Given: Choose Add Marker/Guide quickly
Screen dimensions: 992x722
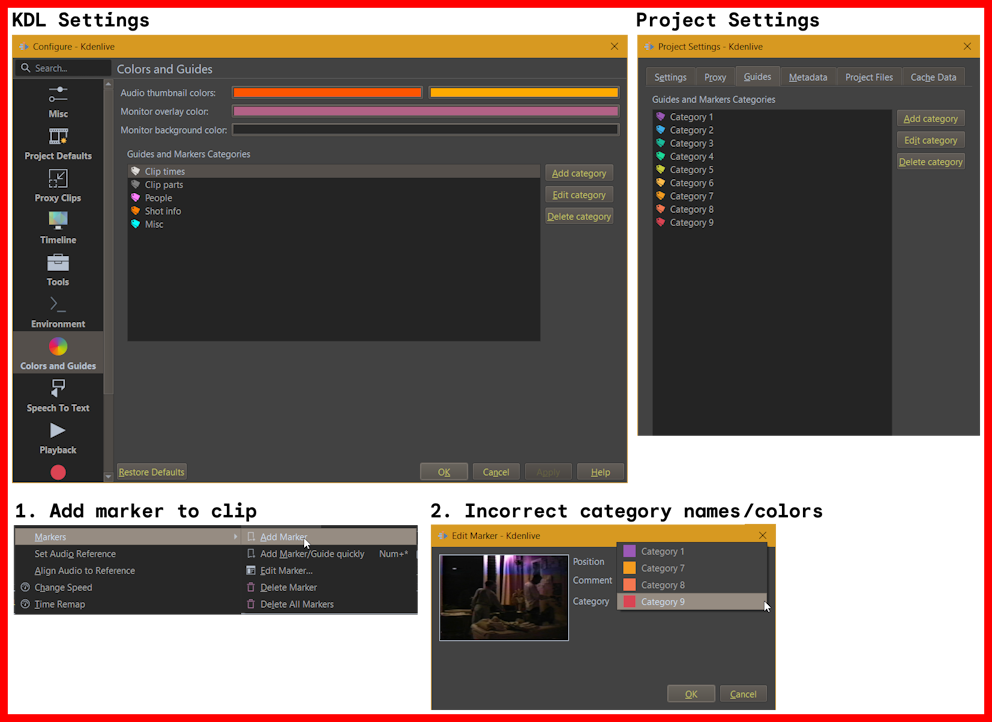Looking at the screenshot, I should (329, 554).
